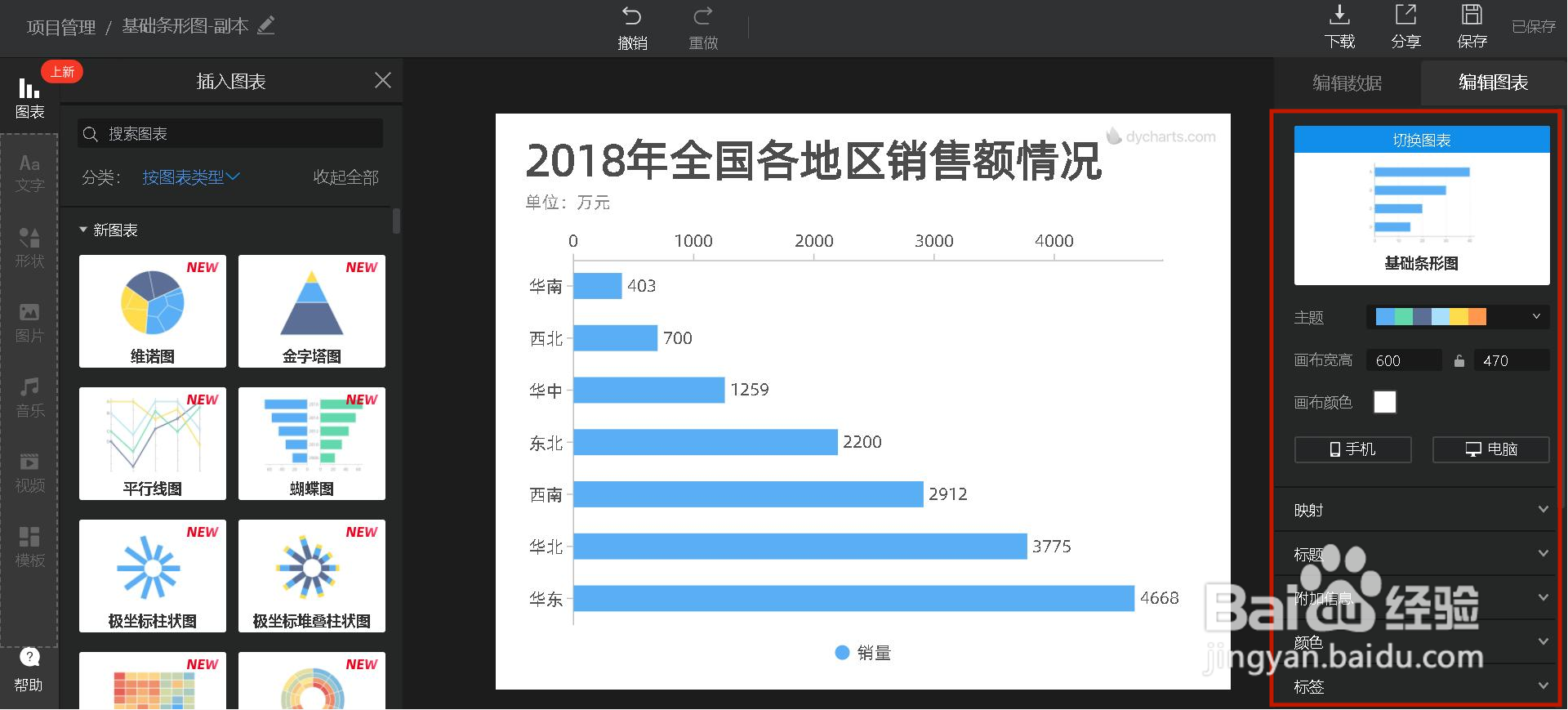Close the 插入图表 panel
The width and height of the screenshot is (1568, 710).
[382, 80]
